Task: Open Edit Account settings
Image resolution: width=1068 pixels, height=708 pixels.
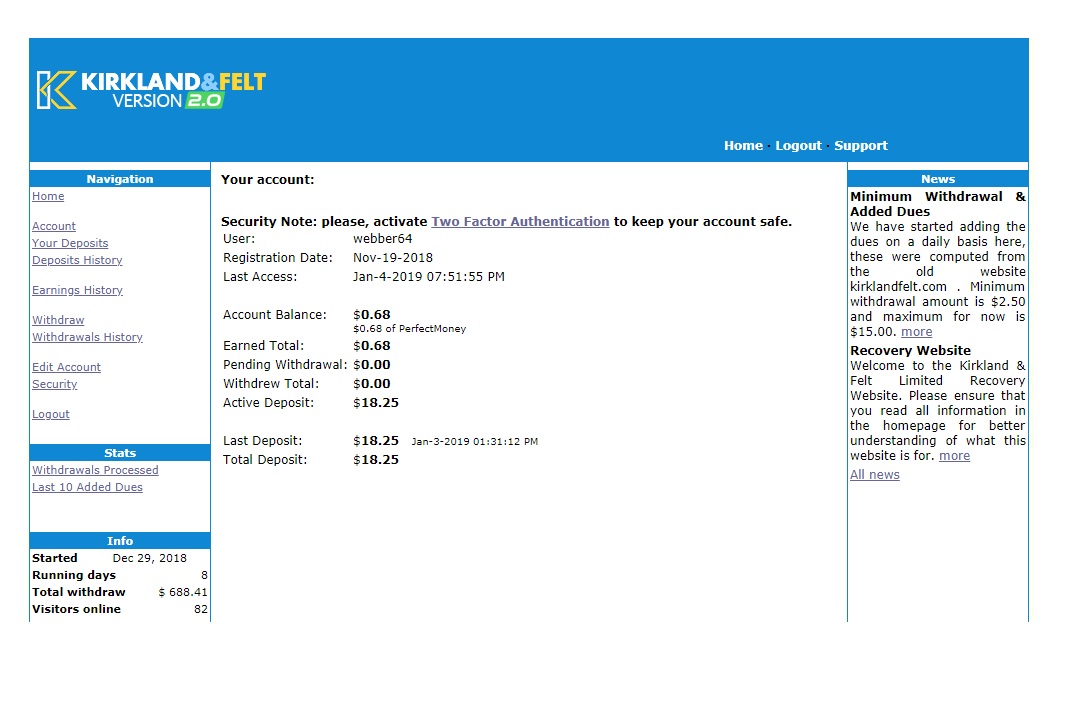Action: tap(66, 368)
